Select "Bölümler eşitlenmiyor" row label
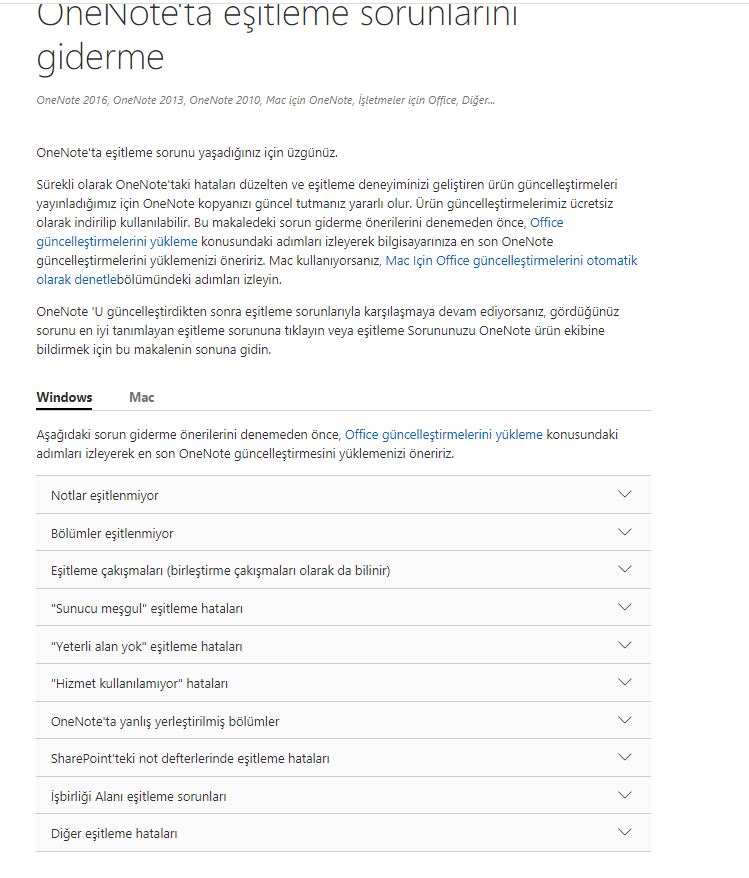This screenshot has height=878, width=749. click(x=112, y=534)
